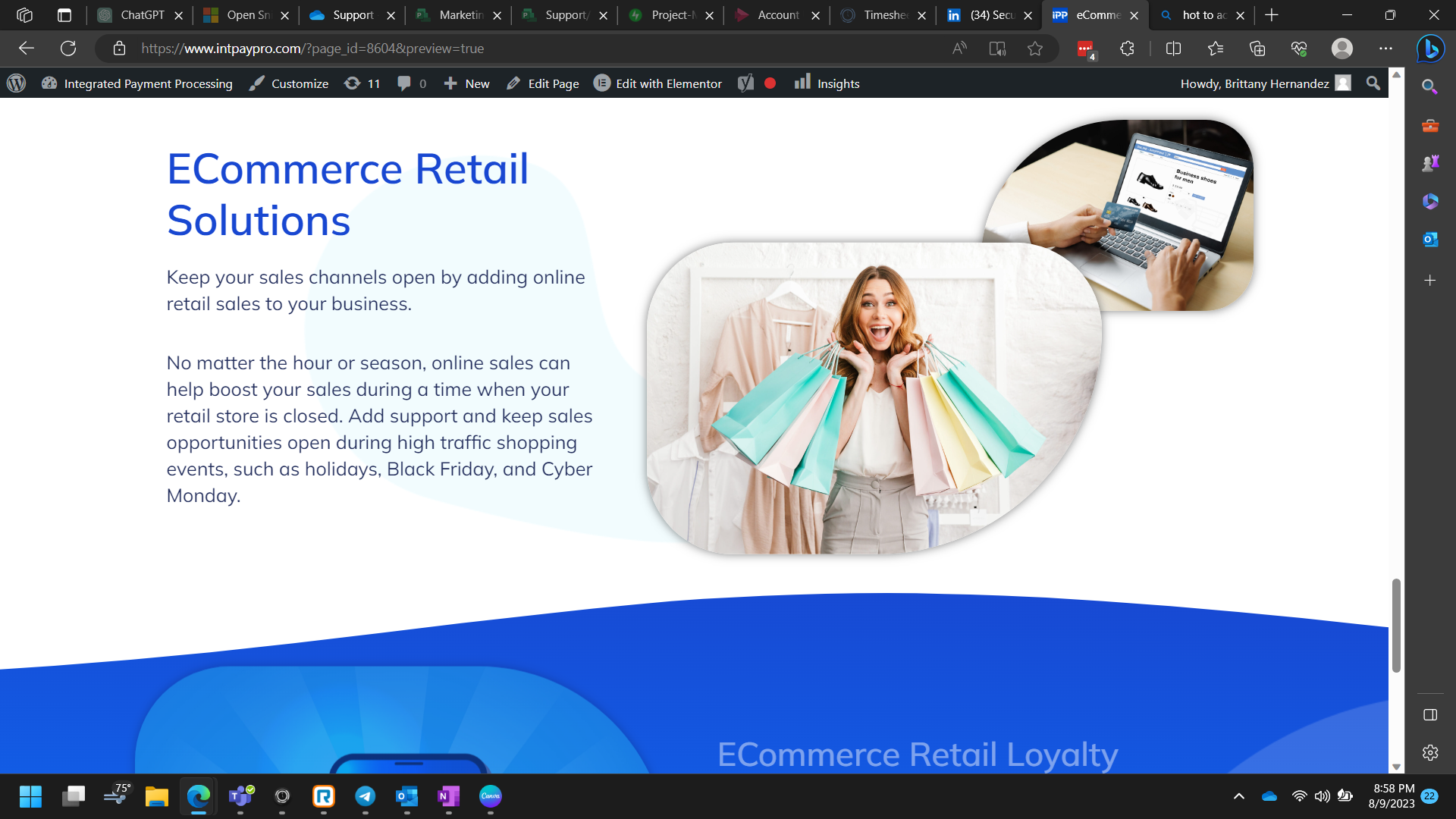This screenshot has height=819, width=1456.
Task: Toggle the split screen view
Action: pos(1173,48)
